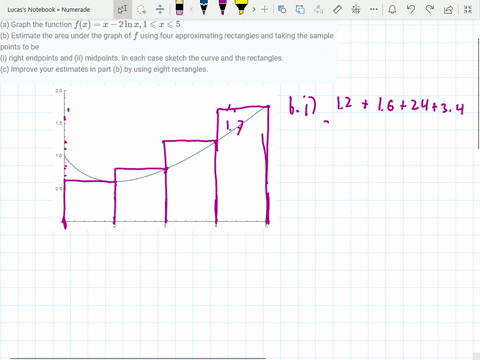Viewport: 480px width, 360px height.
Task: Open the notifications bell
Action: click(x=392, y=9)
